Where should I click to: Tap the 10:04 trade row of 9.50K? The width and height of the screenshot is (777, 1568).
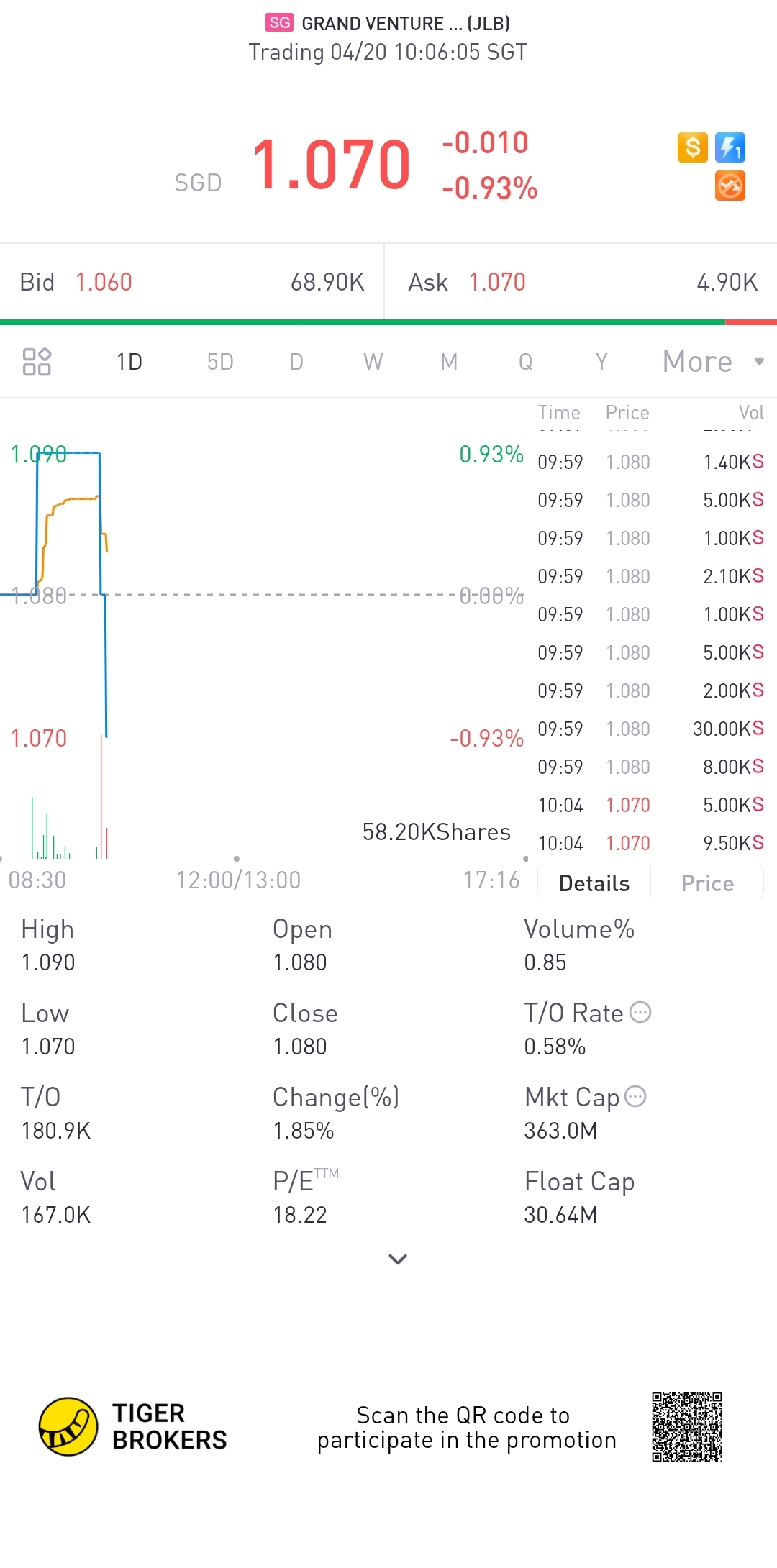650,843
